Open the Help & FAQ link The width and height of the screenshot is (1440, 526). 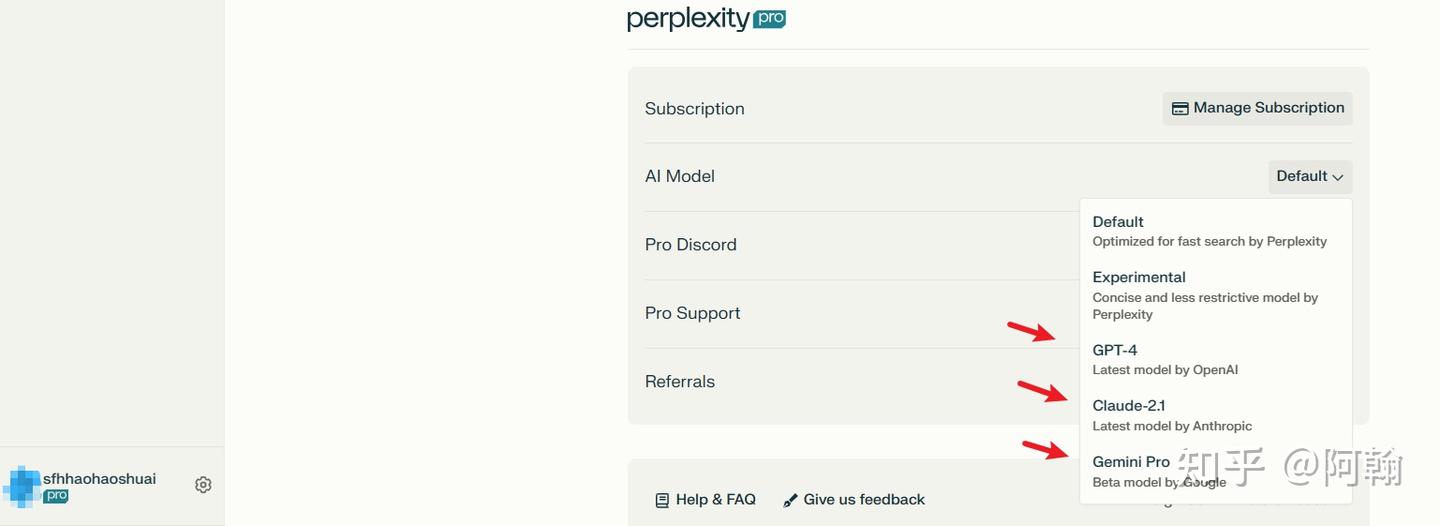click(x=715, y=500)
